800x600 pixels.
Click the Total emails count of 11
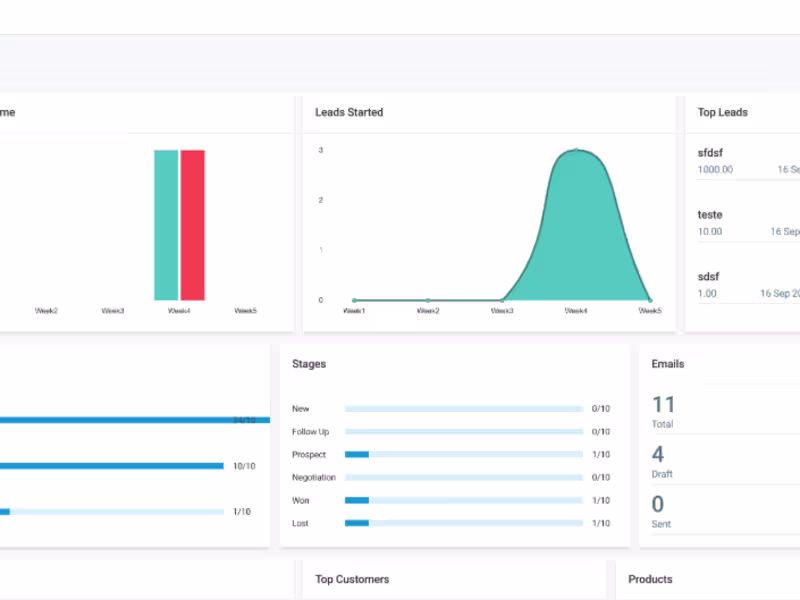tap(661, 404)
